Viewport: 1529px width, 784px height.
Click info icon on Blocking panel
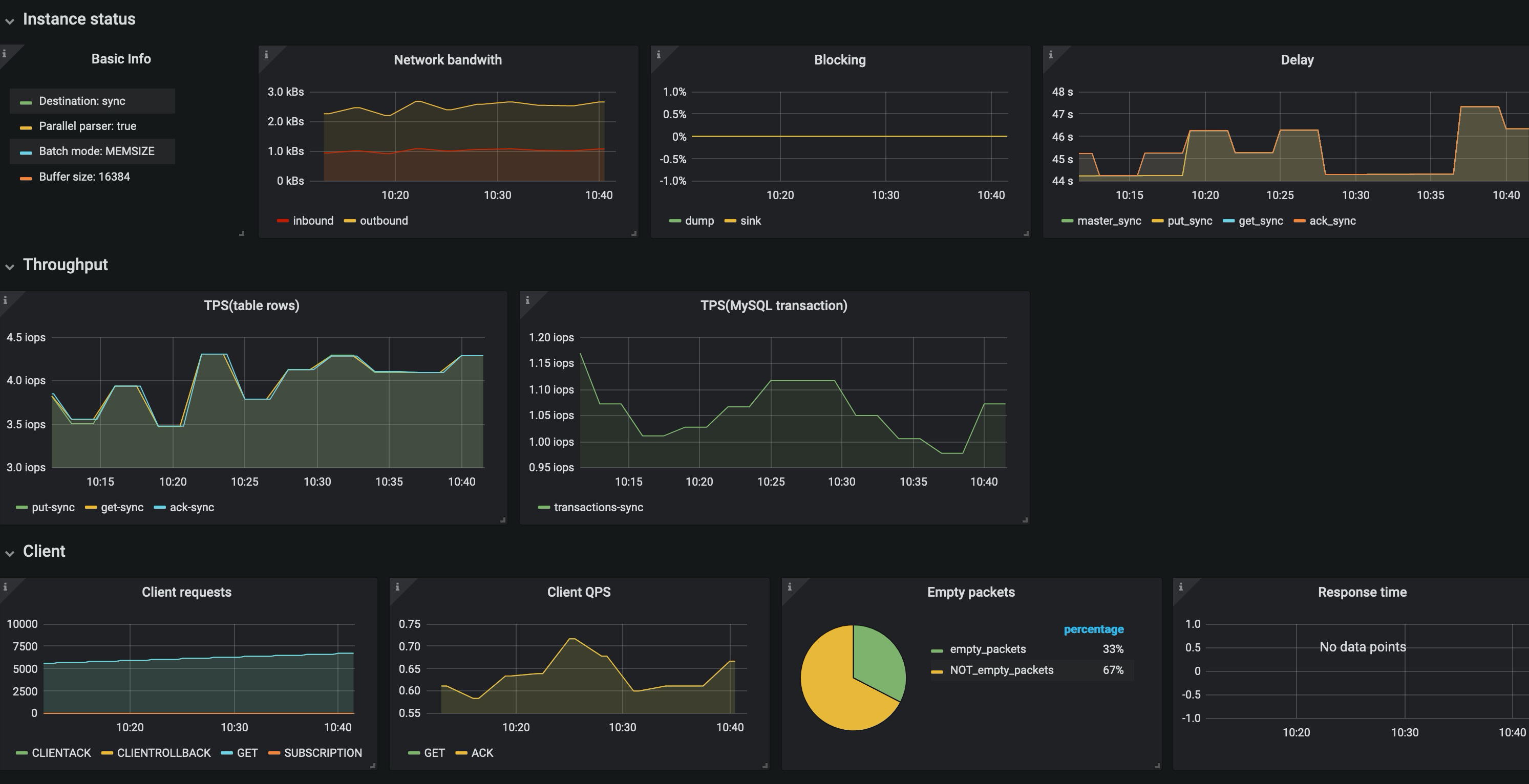(x=659, y=55)
